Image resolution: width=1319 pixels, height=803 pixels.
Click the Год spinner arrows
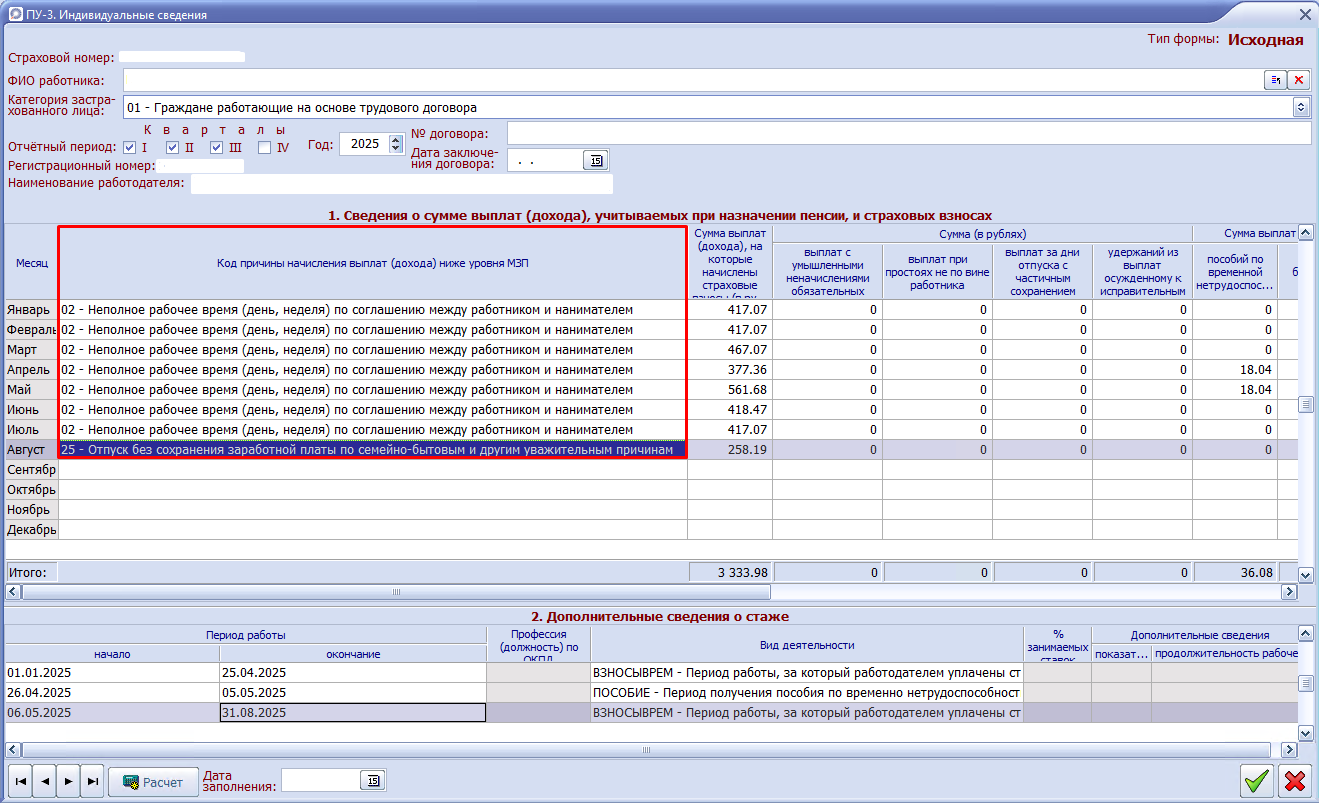tap(395, 144)
